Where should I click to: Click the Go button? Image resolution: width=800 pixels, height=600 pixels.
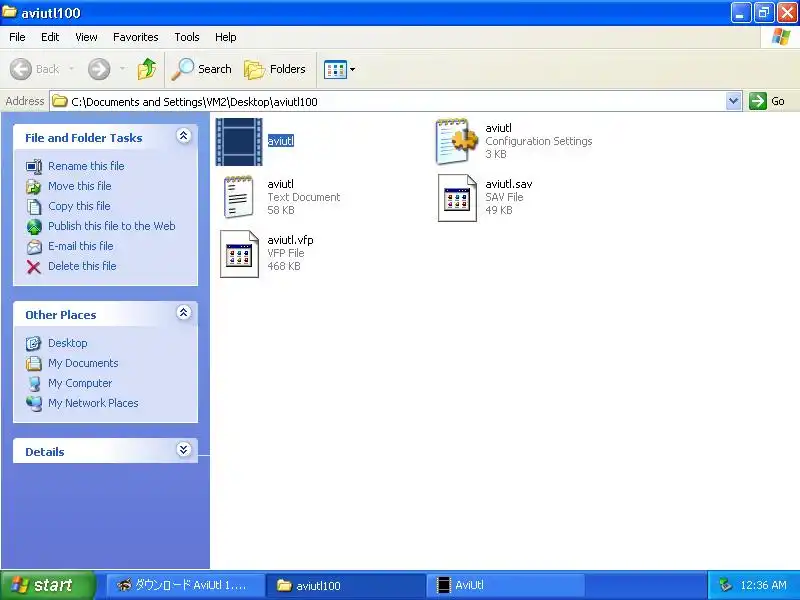(767, 101)
